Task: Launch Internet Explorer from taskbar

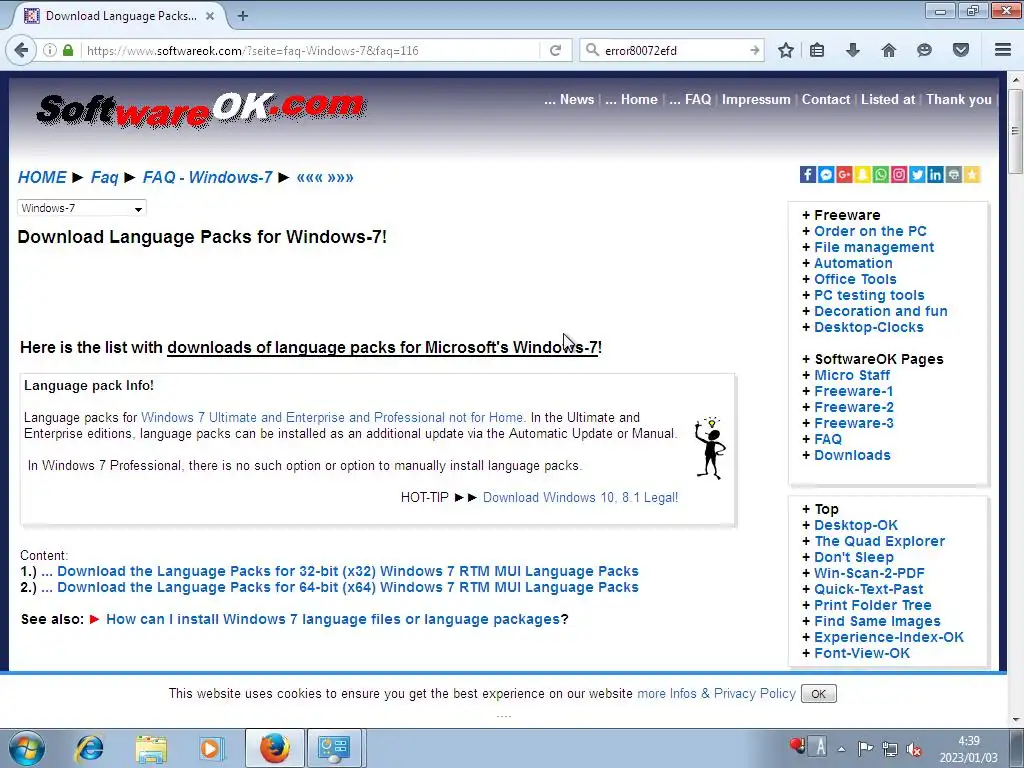Action: 89,748
